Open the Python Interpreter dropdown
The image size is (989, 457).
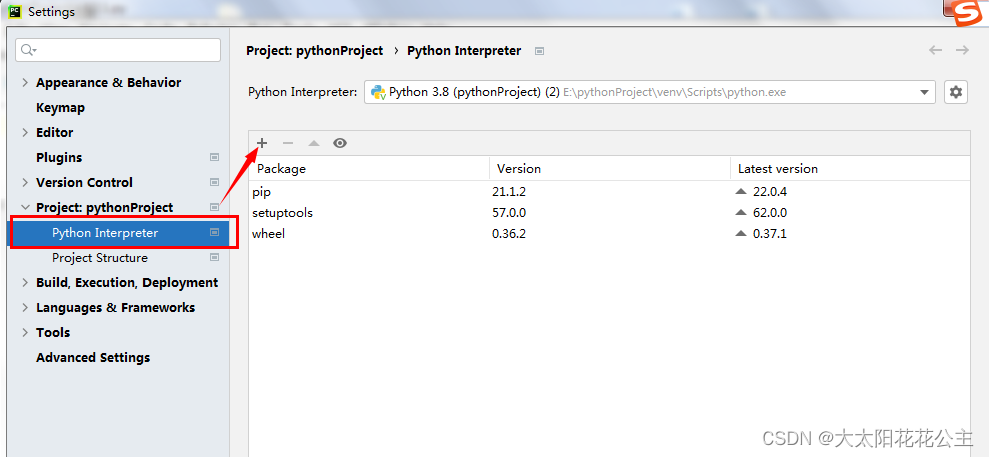coord(650,92)
